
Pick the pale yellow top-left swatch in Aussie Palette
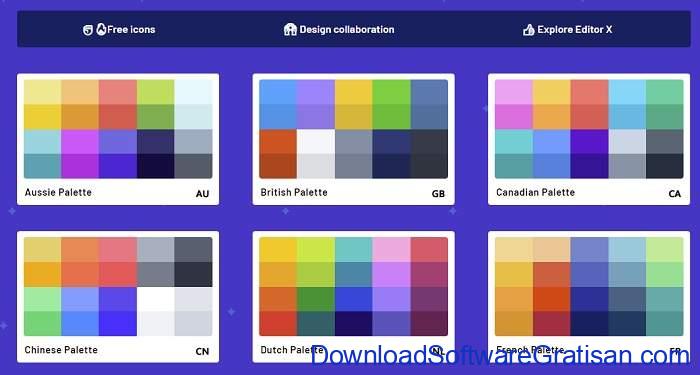click(43, 92)
